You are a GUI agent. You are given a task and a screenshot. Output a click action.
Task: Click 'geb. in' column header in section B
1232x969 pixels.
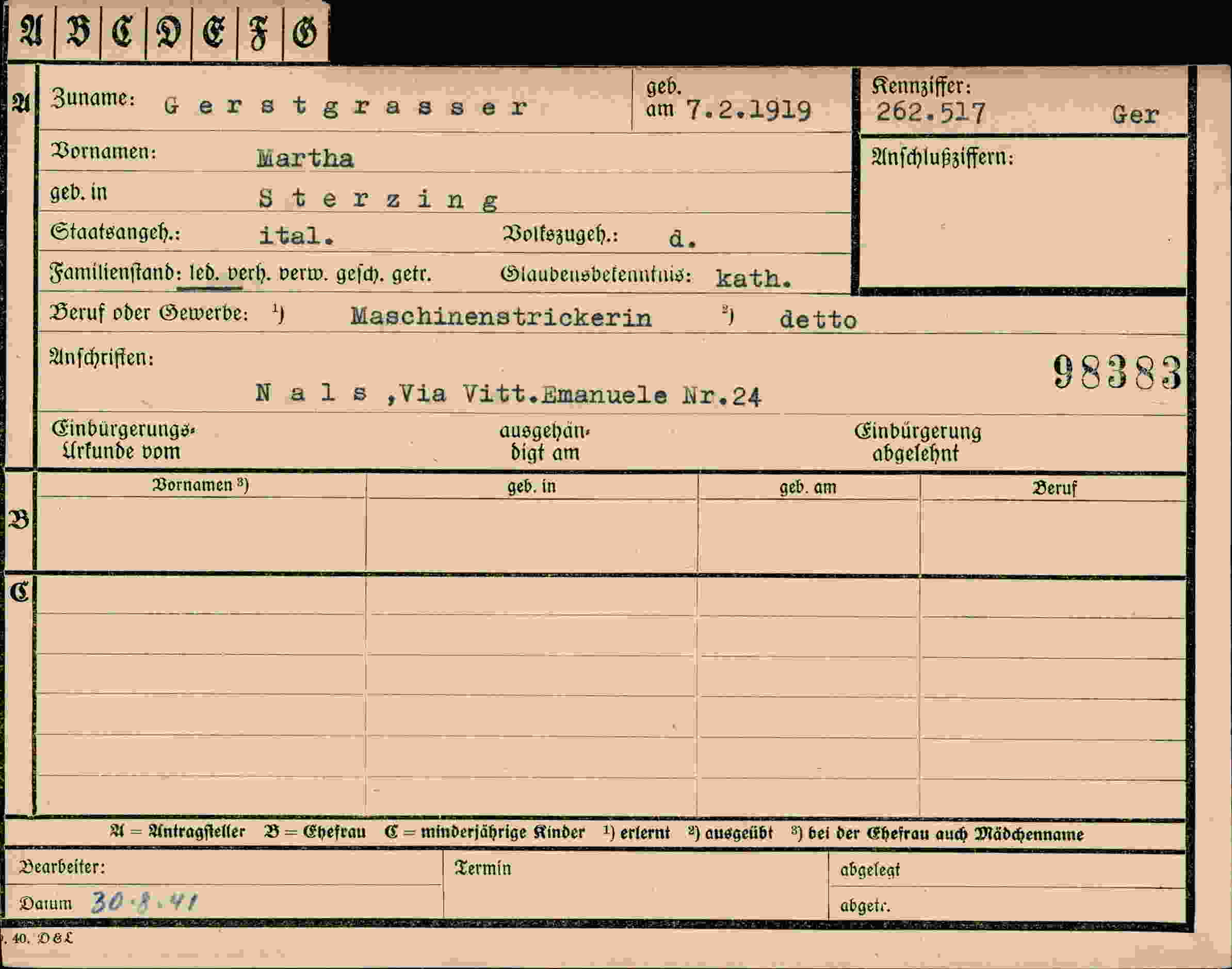531,486
